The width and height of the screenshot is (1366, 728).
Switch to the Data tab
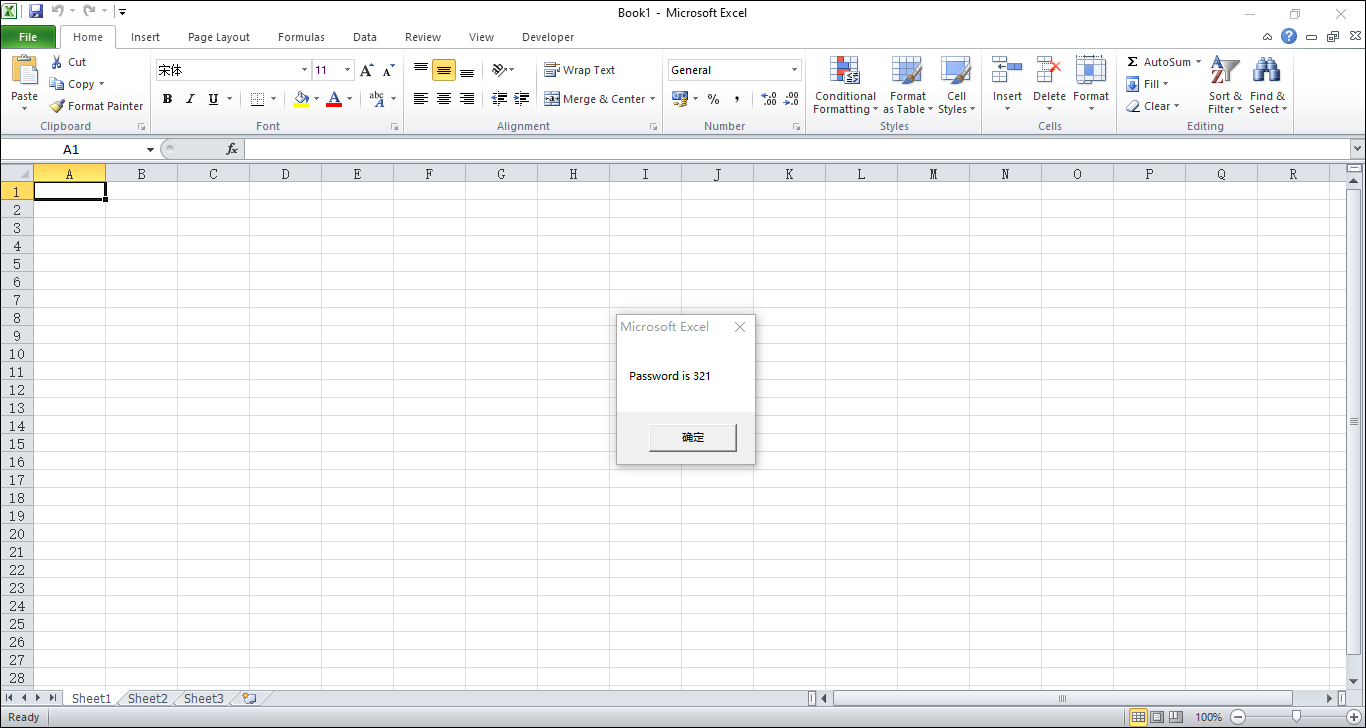[365, 37]
